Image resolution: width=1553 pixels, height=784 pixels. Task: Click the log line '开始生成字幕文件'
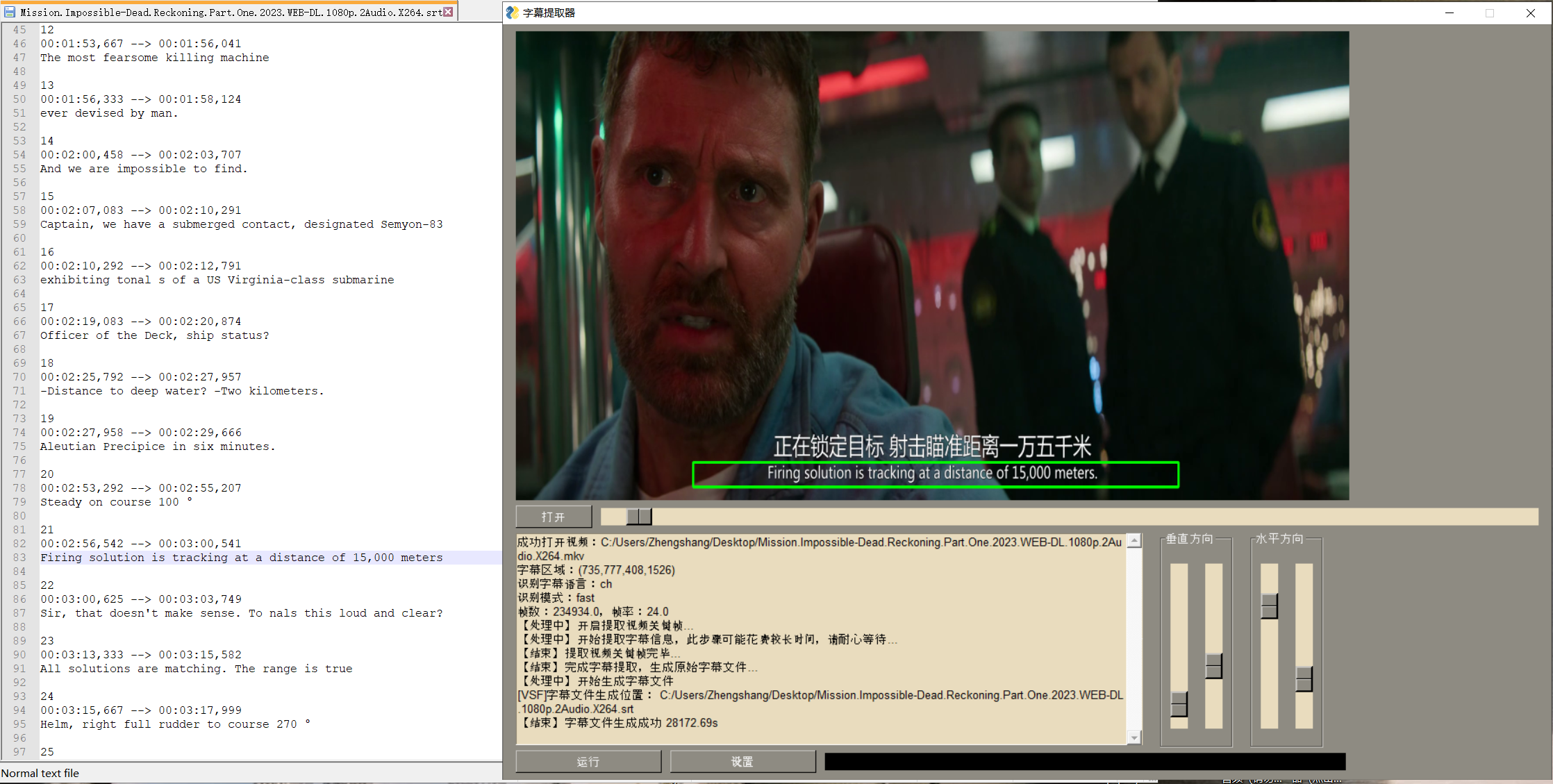pyautogui.click(x=596, y=681)
